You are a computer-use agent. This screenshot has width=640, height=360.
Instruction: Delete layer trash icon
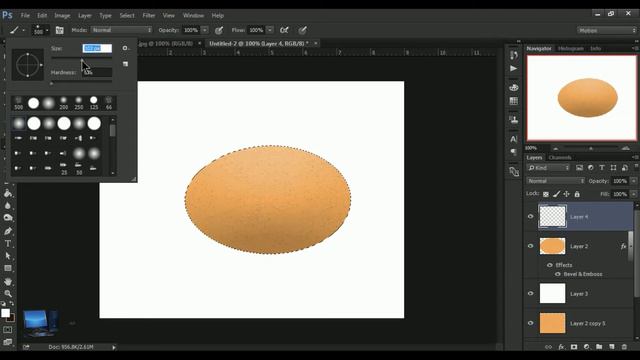(624, 347)
